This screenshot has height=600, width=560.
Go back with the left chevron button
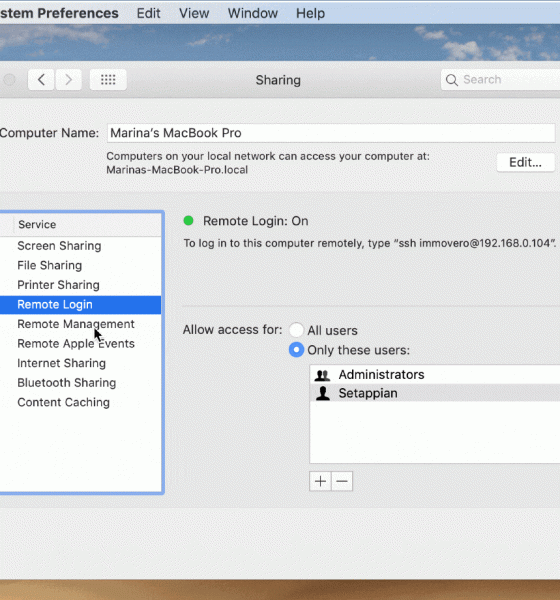[x=41, y=80]
